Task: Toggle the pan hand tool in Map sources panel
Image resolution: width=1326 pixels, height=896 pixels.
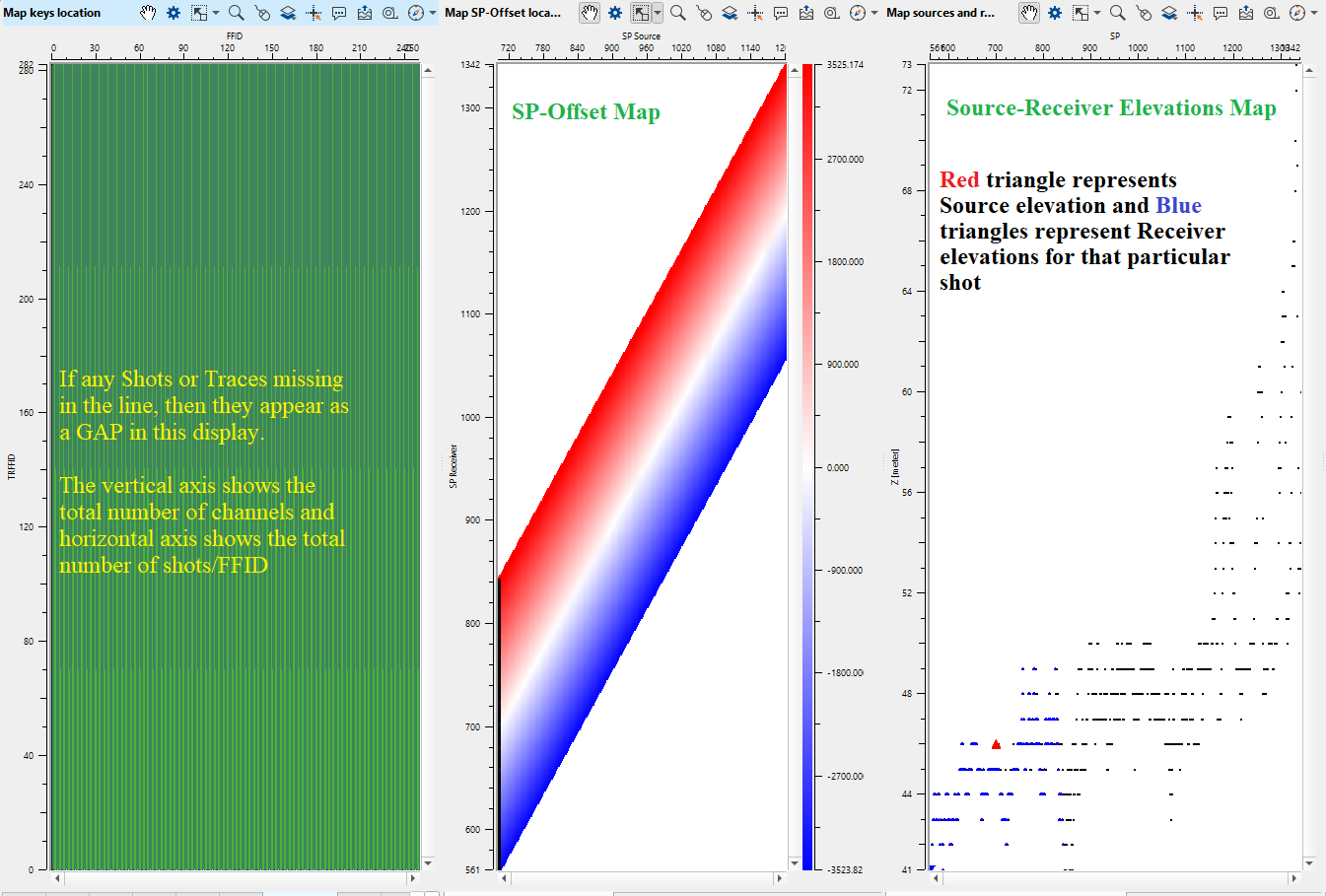Action: [1029, 13]
